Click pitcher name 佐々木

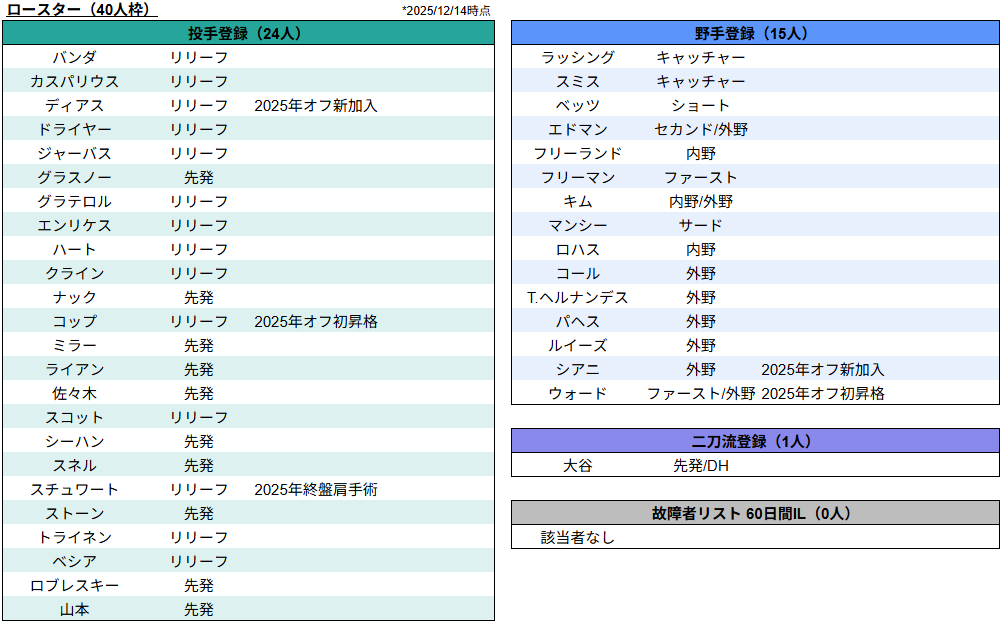point(75,393)
